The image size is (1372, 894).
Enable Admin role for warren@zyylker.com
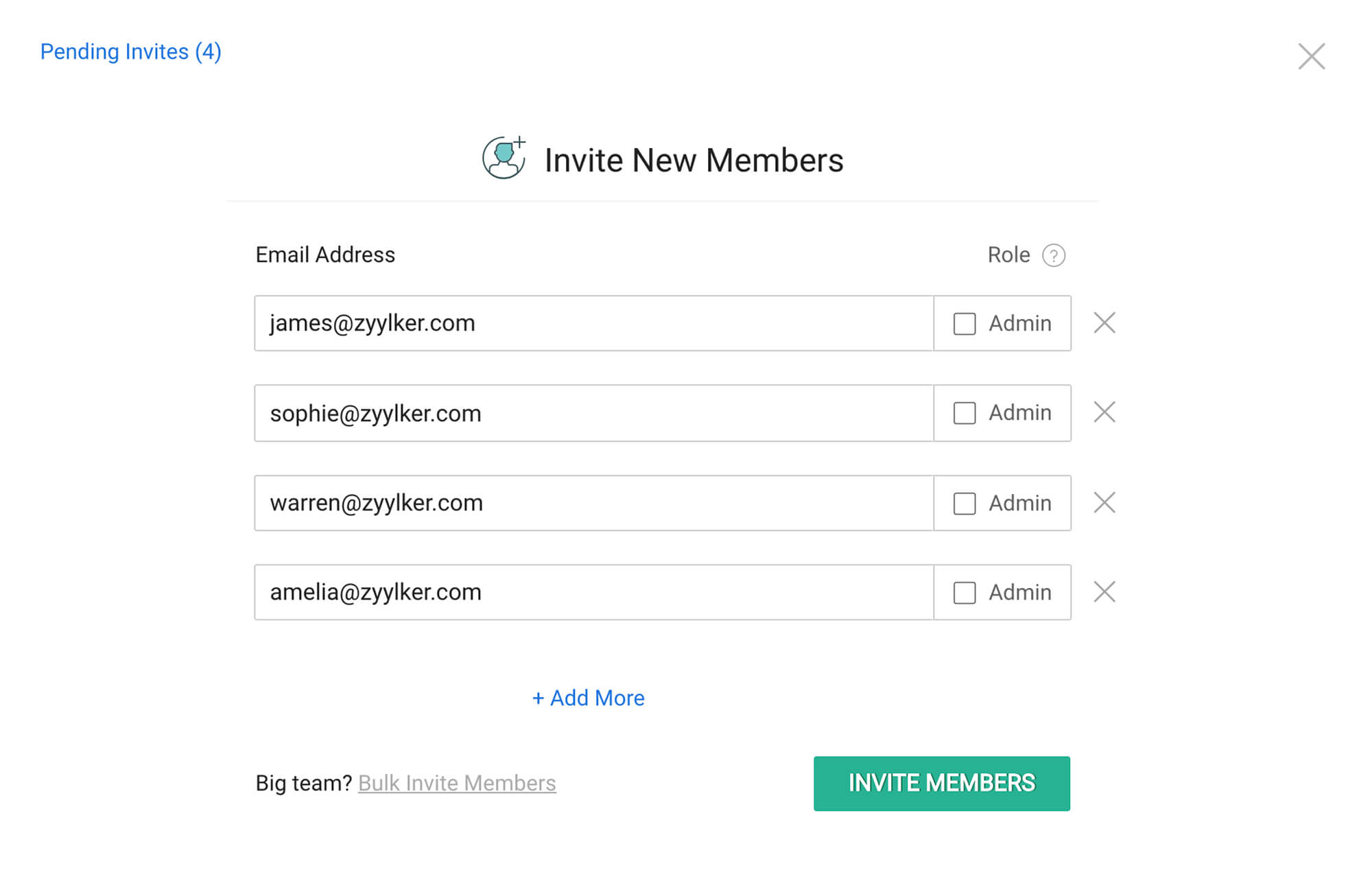pyautogui.click(x=964, y=504)
